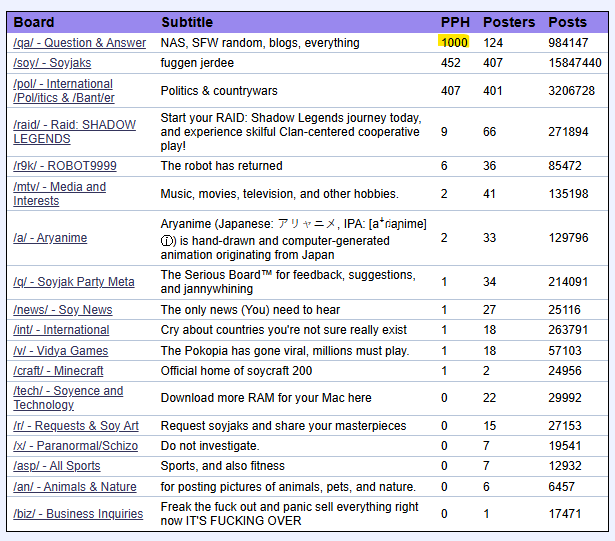Open the /qa/ - Question & Answer board
The image size is (615, 541).
click(x=79, y=43)
